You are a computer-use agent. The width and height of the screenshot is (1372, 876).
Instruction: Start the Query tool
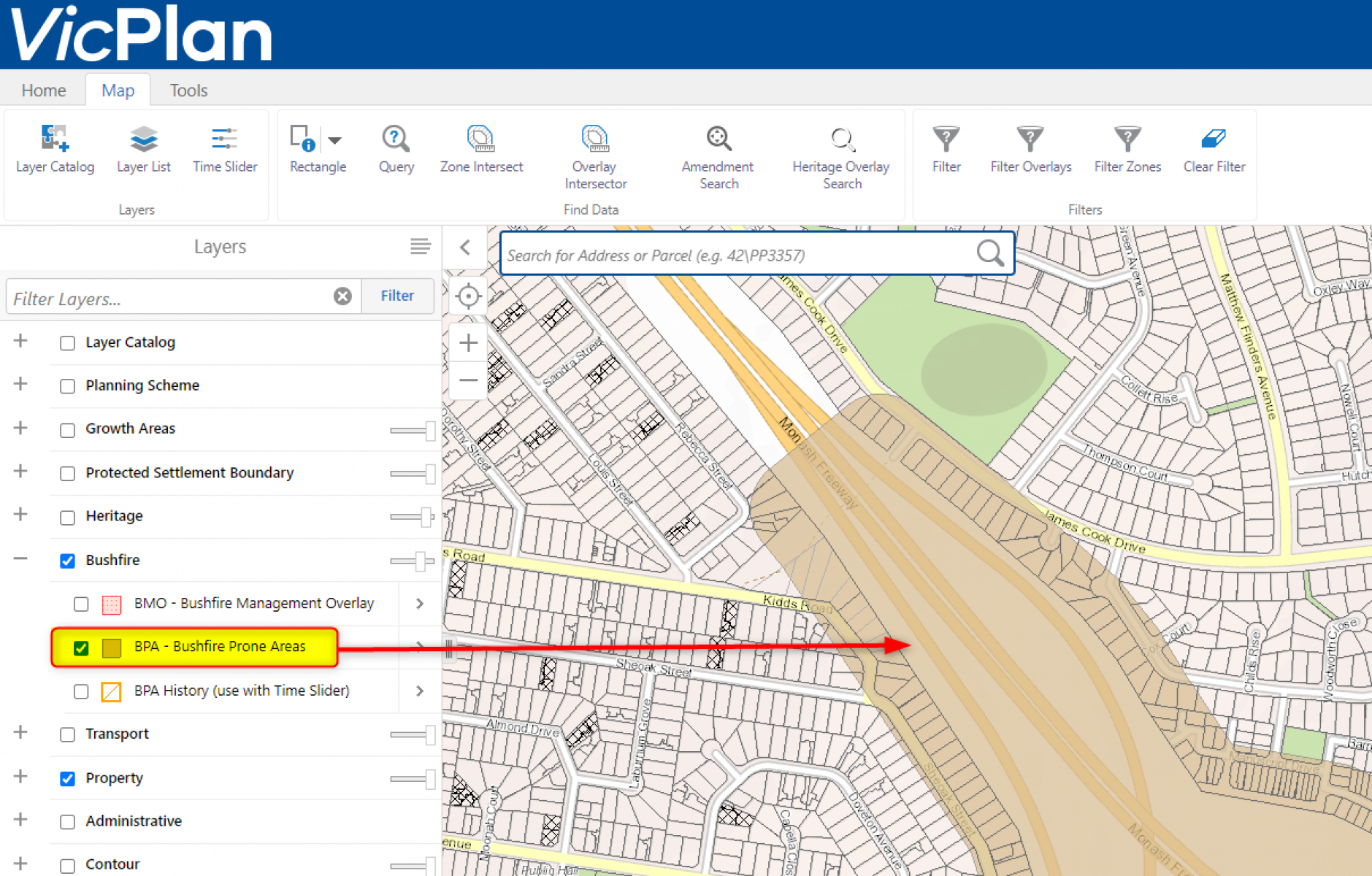[396, 150]
